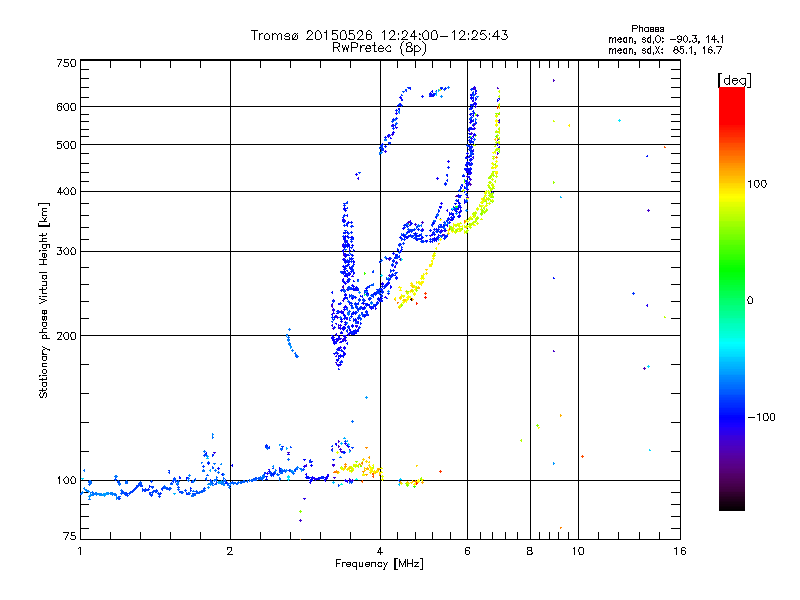Click the "16" frequency tick label

pyautogui.click(x=680, y=551)
